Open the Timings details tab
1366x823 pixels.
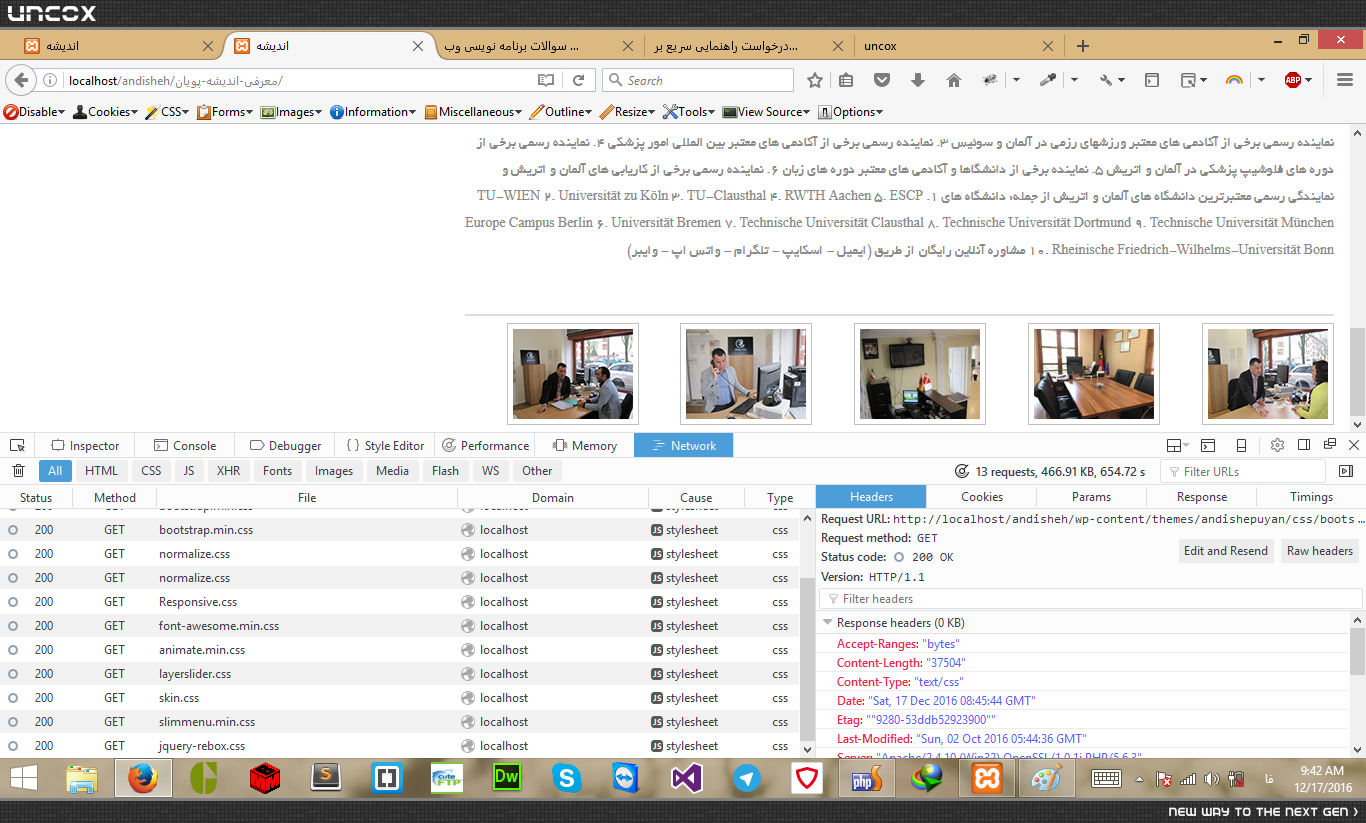(1311, 497)
